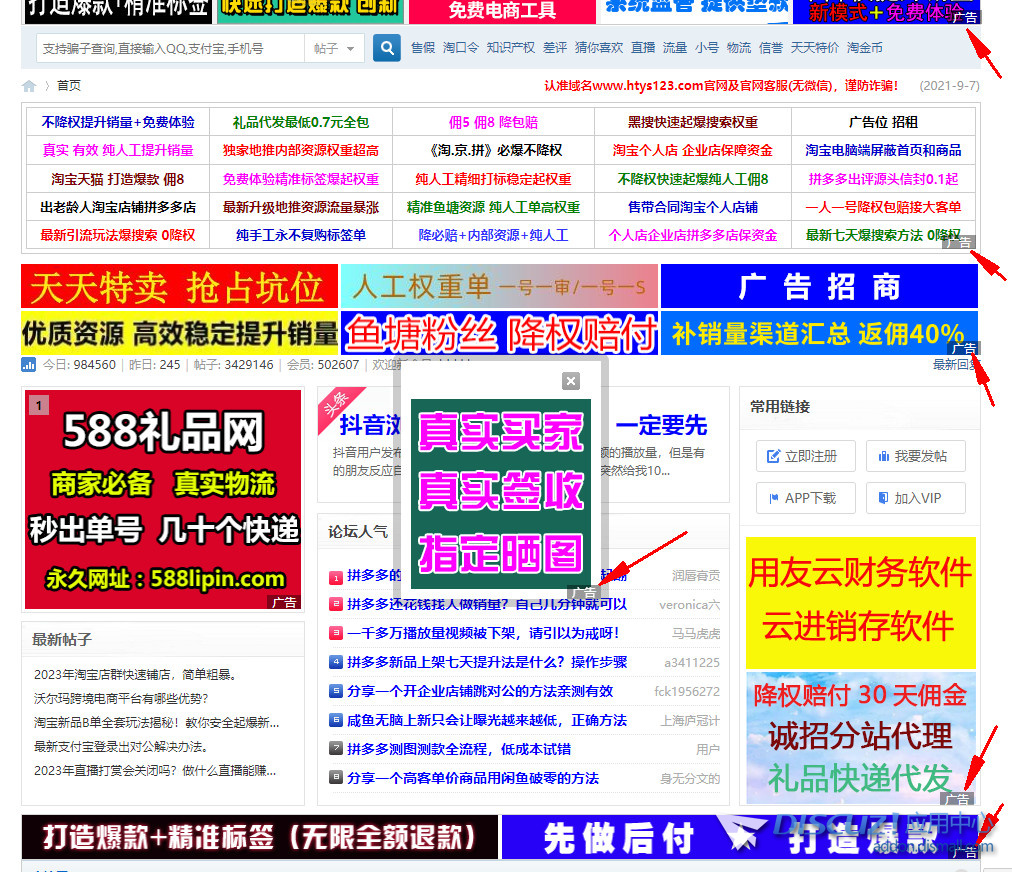1012x872 pixels.
Task: Click the APP下载 button
Action: pyautogui.click(x=805, y=498)
